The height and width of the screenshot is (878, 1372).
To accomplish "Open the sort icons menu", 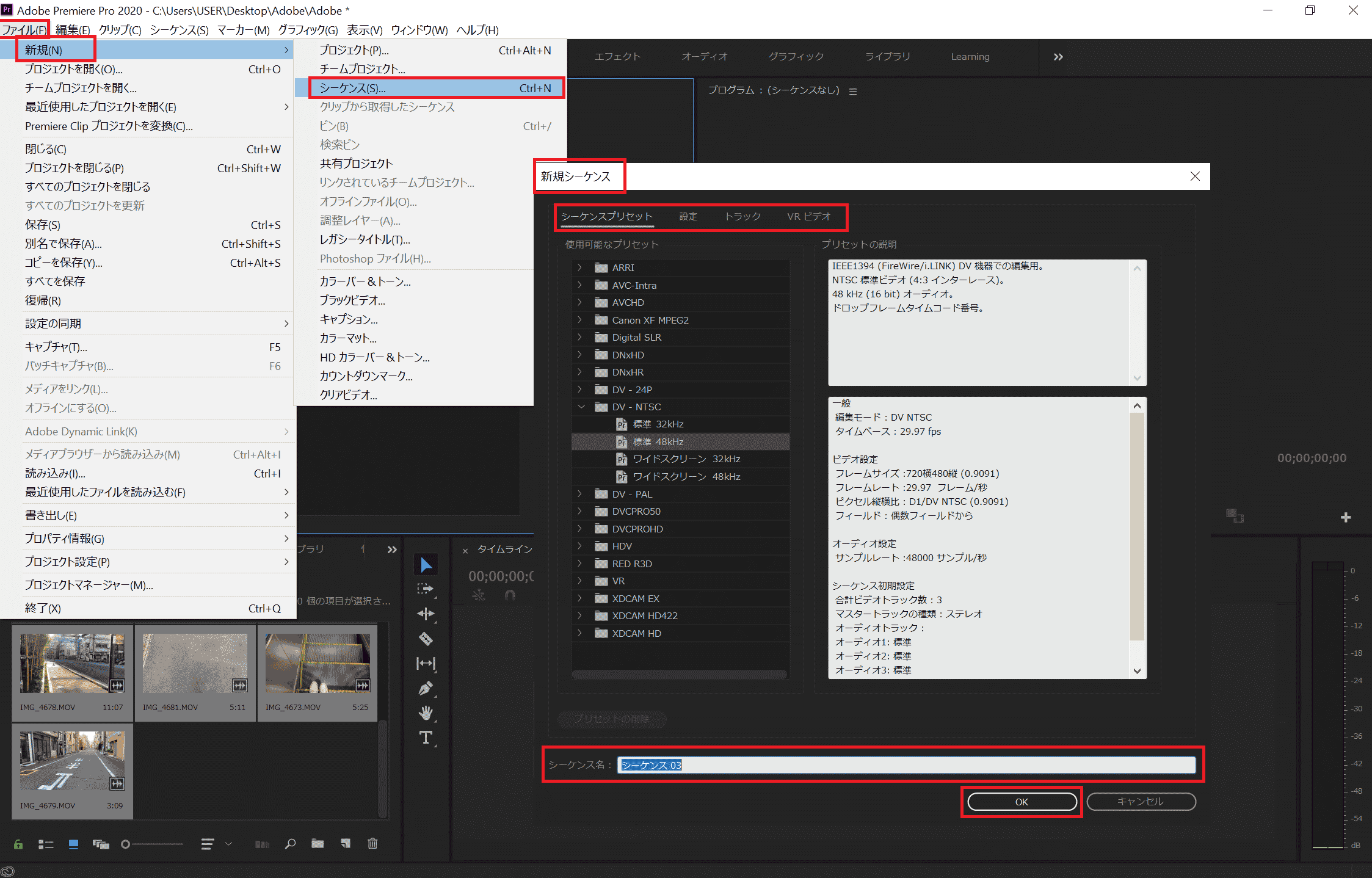I will tap(208, 844).
